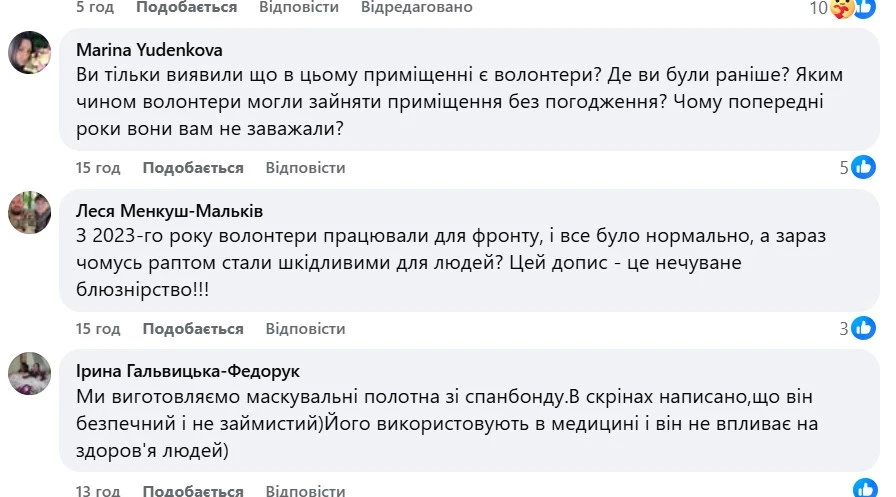Click like reaction icon on Ірина Гальвицька-Федорук's comment
This screenshot has width=896, height=497.
(x=865, y=488)
